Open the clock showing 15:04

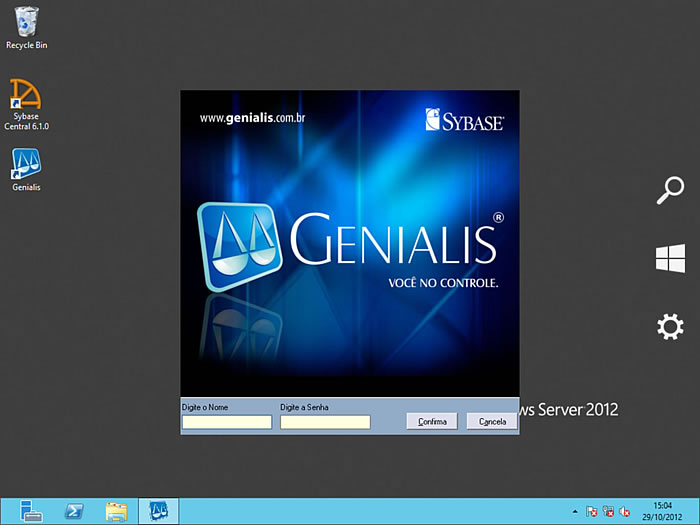(662, 512)
